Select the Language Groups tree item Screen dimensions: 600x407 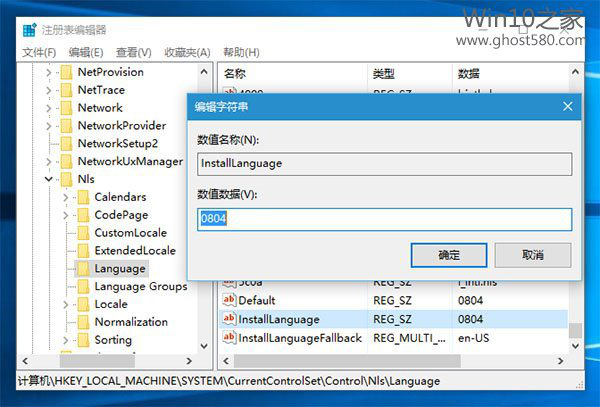[x=140, y=286]
